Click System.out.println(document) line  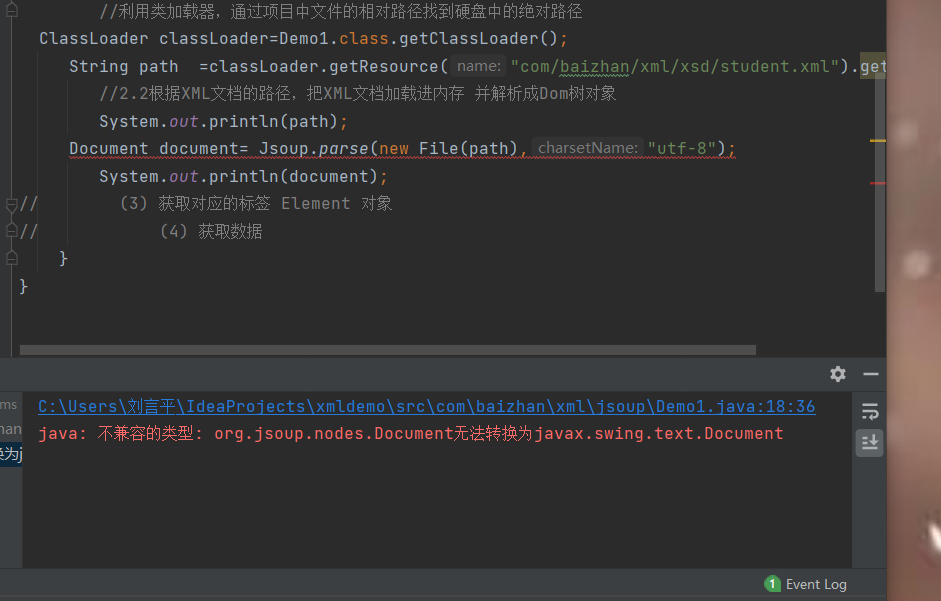pos(244,177)
